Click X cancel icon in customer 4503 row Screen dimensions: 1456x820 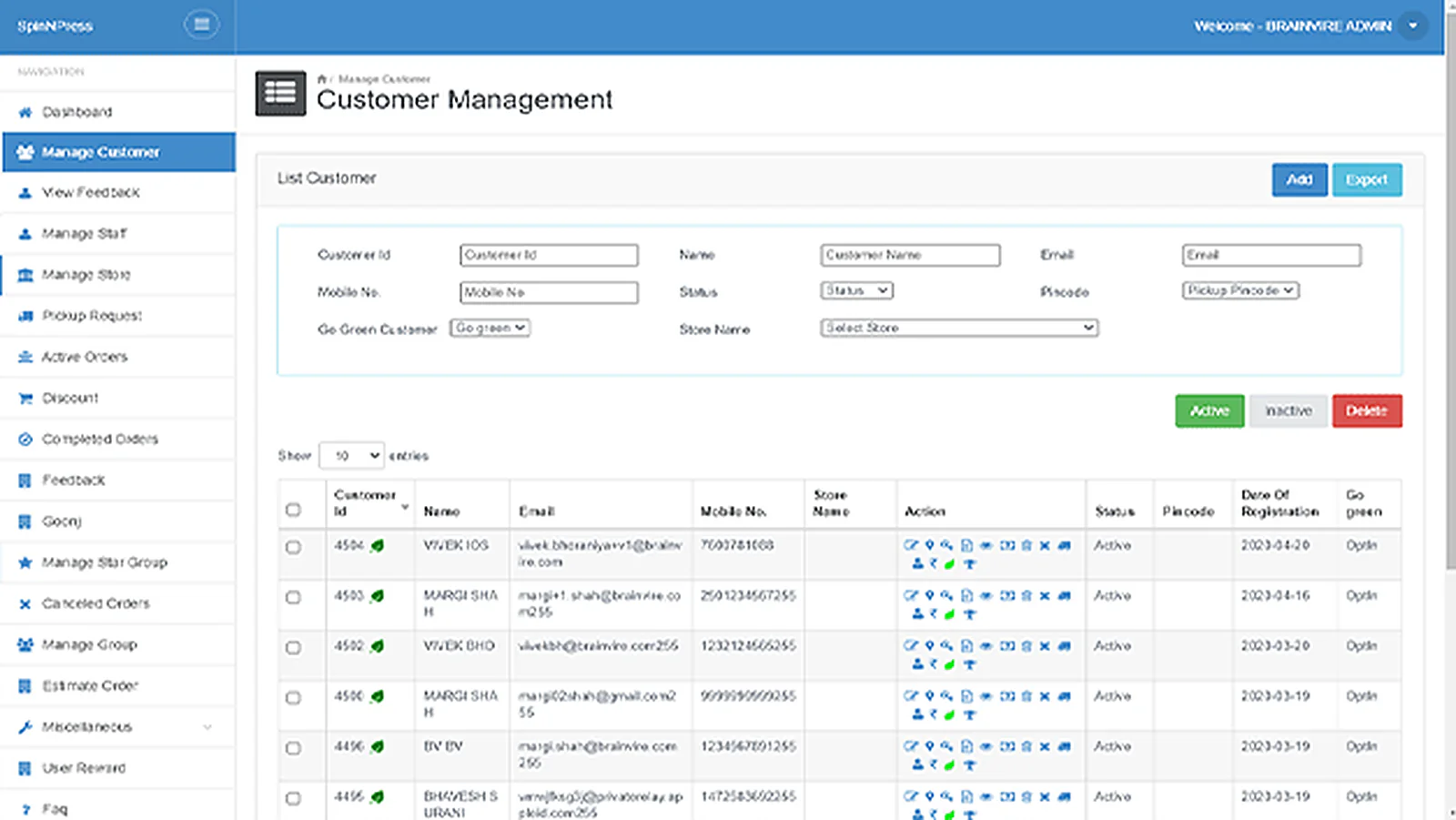point(1045,595)
